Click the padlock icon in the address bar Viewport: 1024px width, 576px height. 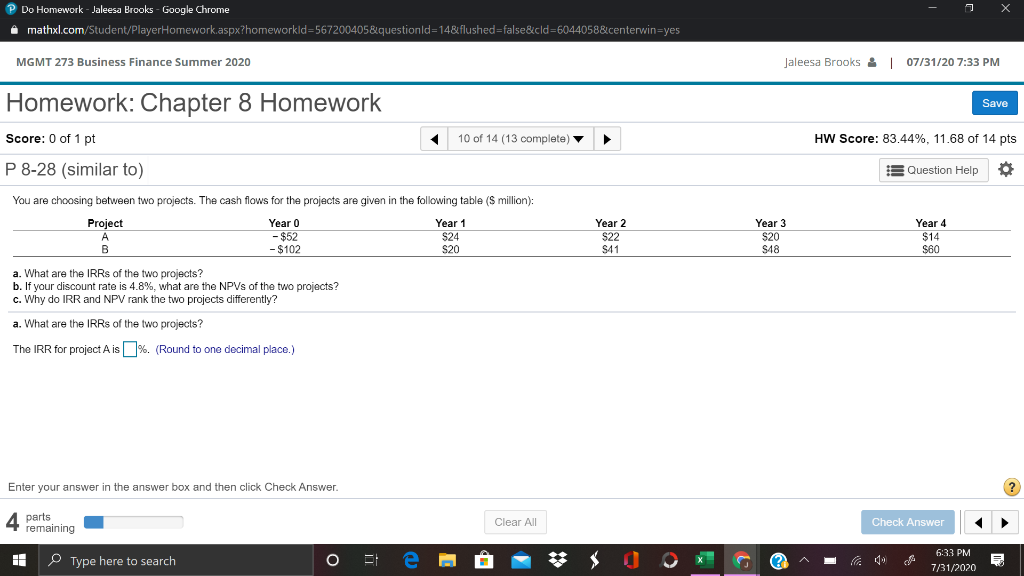(14, 30)
